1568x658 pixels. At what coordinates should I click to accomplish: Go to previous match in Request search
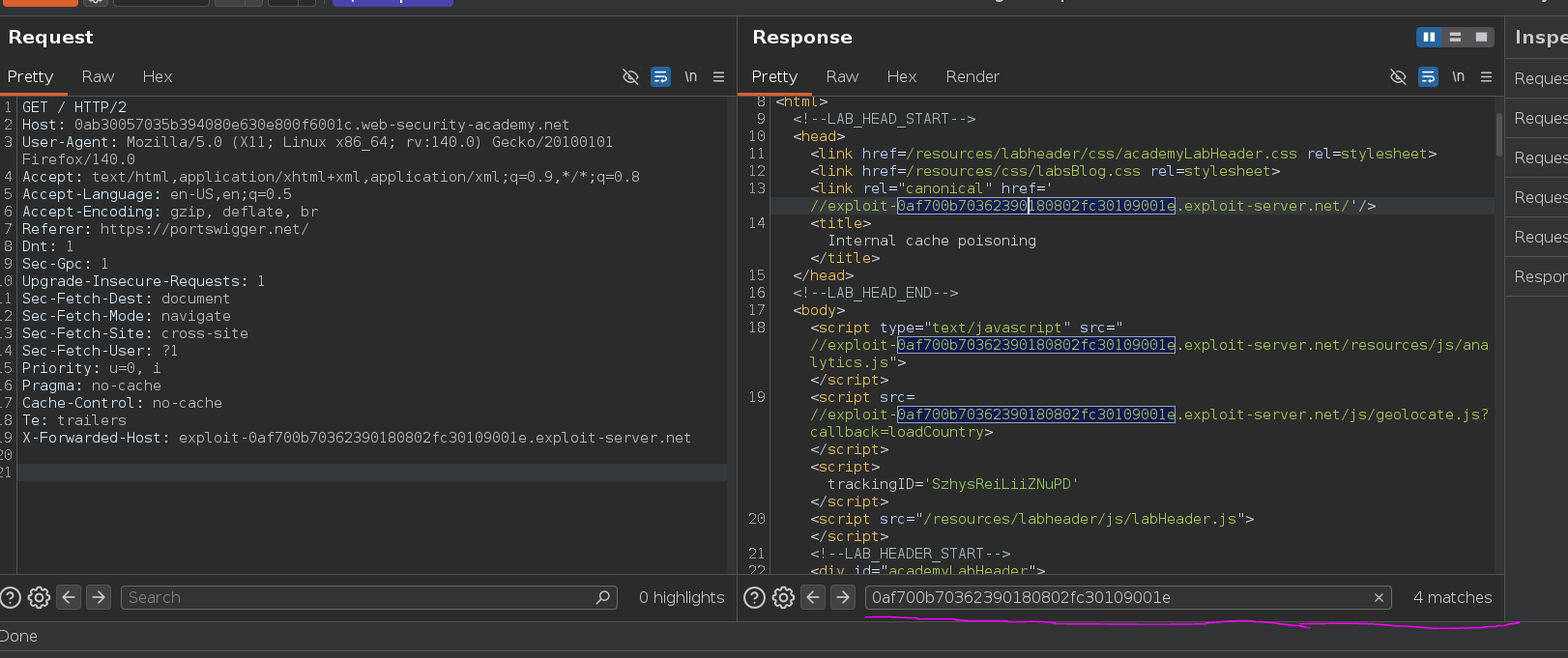pyautogui.click(x=69, y=597)
